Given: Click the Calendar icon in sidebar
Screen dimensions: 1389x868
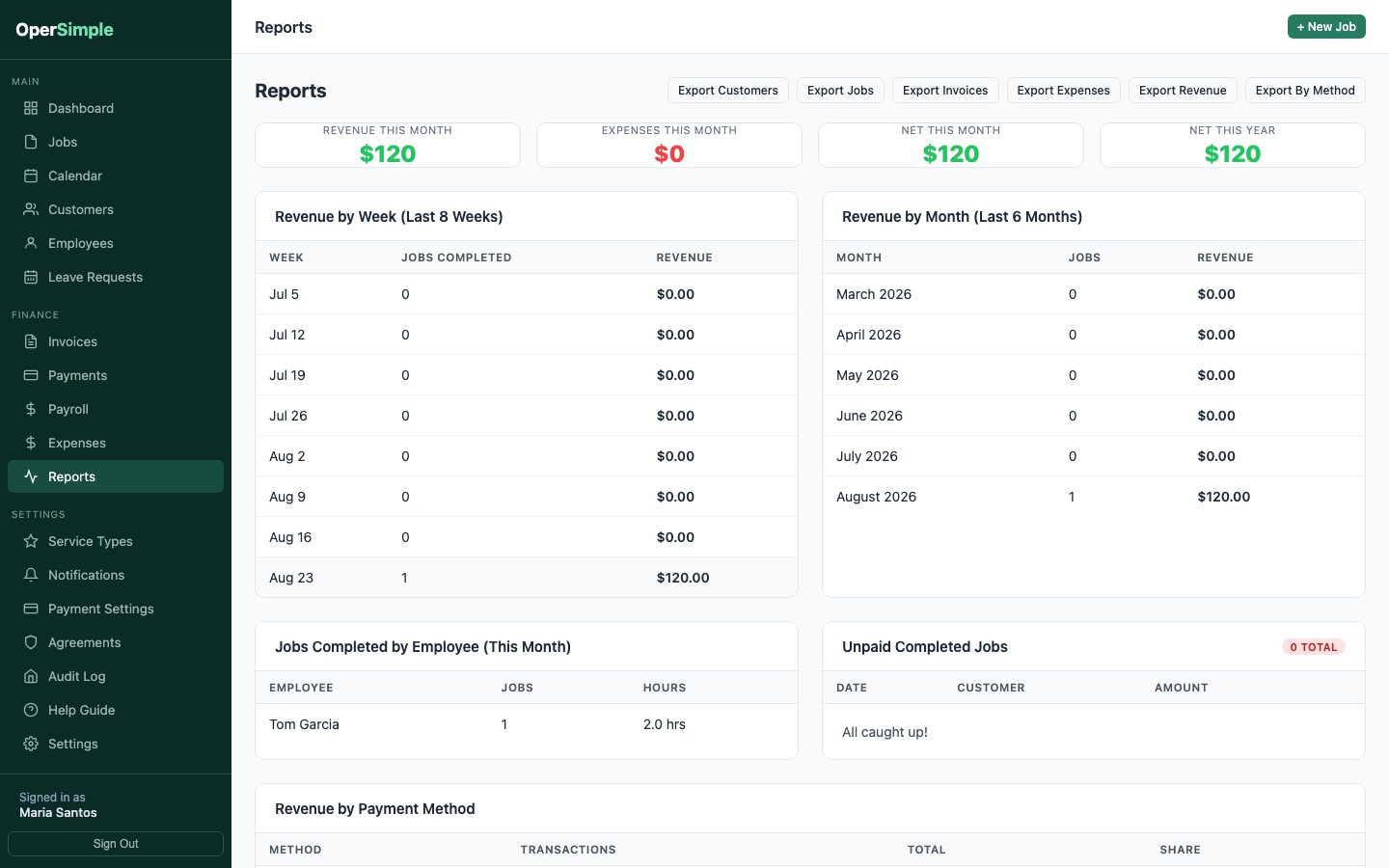Looking at the screenshot, I should pos(31,176).
